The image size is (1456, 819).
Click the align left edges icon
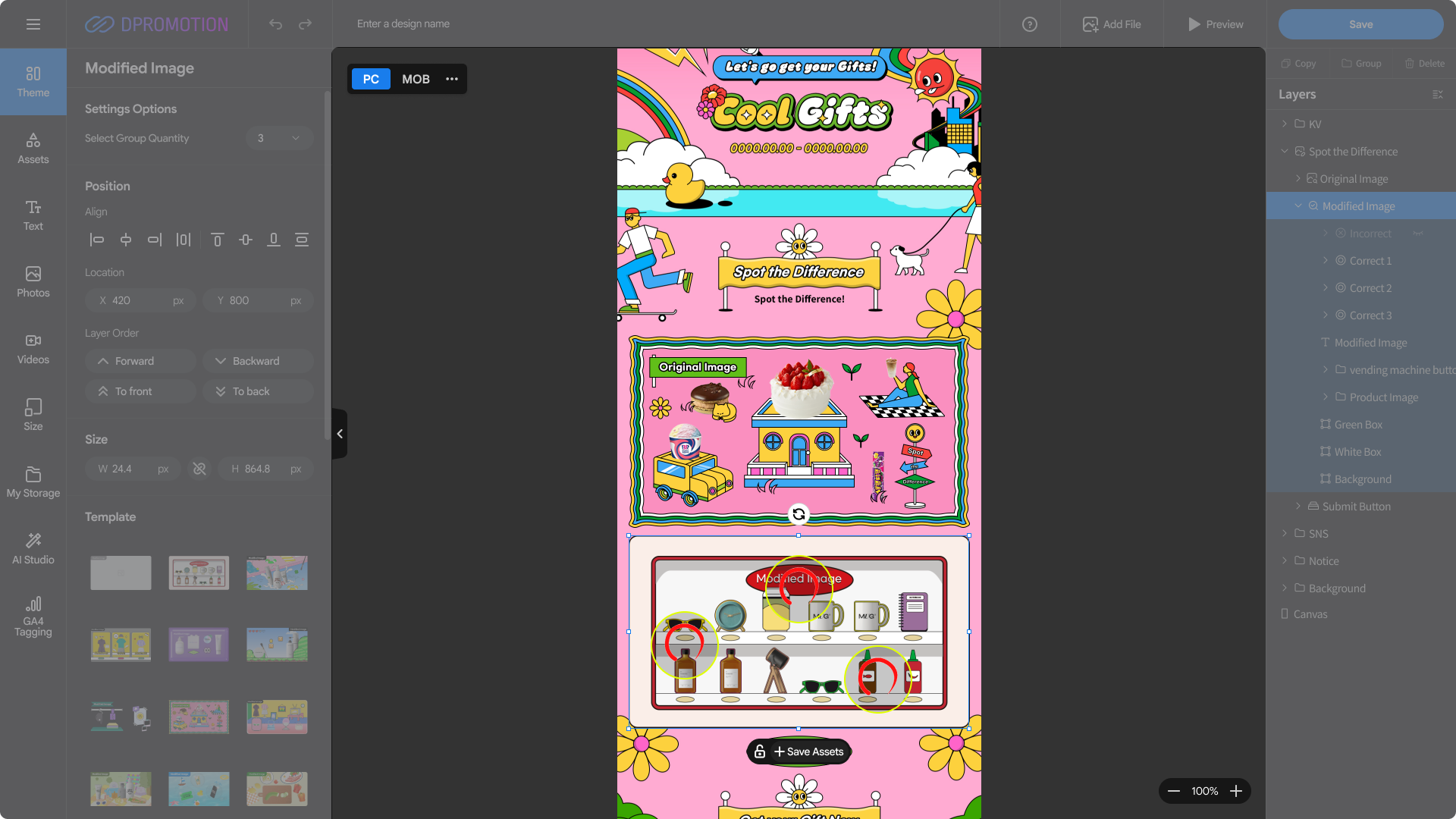[x=96, y=240]
